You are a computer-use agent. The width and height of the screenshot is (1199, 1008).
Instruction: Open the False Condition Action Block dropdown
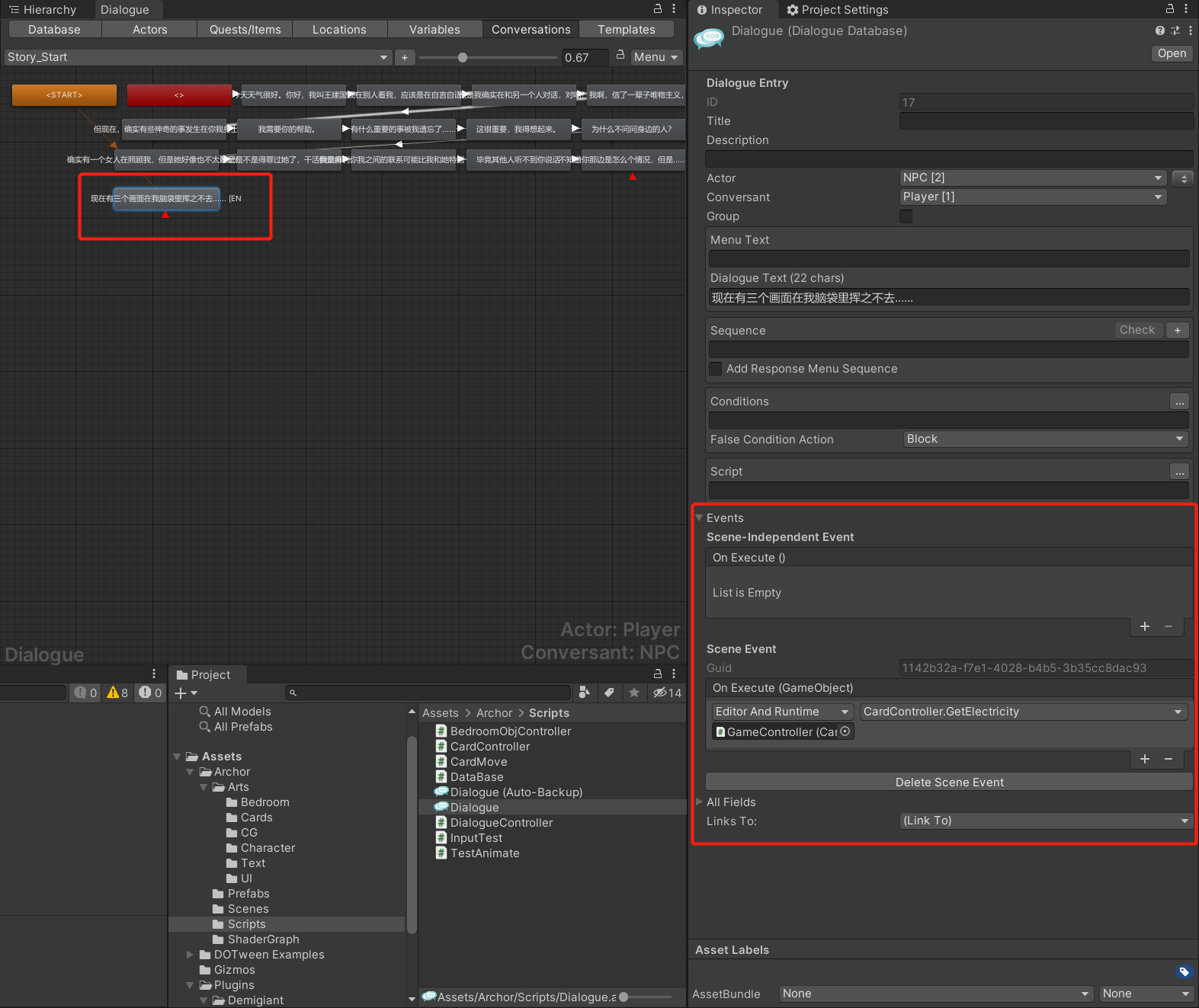pos(1046,439)
